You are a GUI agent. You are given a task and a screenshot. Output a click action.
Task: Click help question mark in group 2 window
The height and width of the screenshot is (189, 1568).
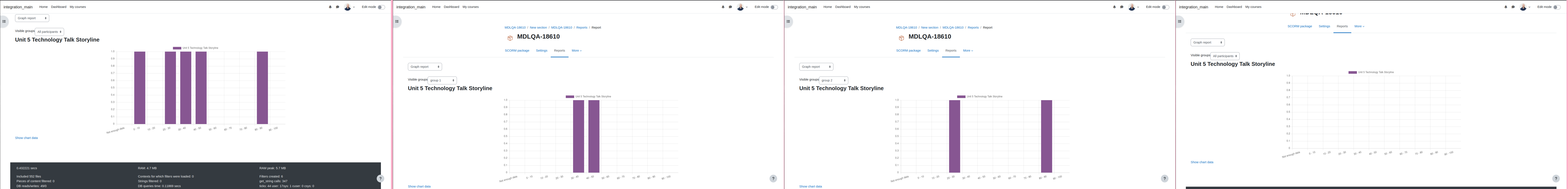tap(1164, 179)
